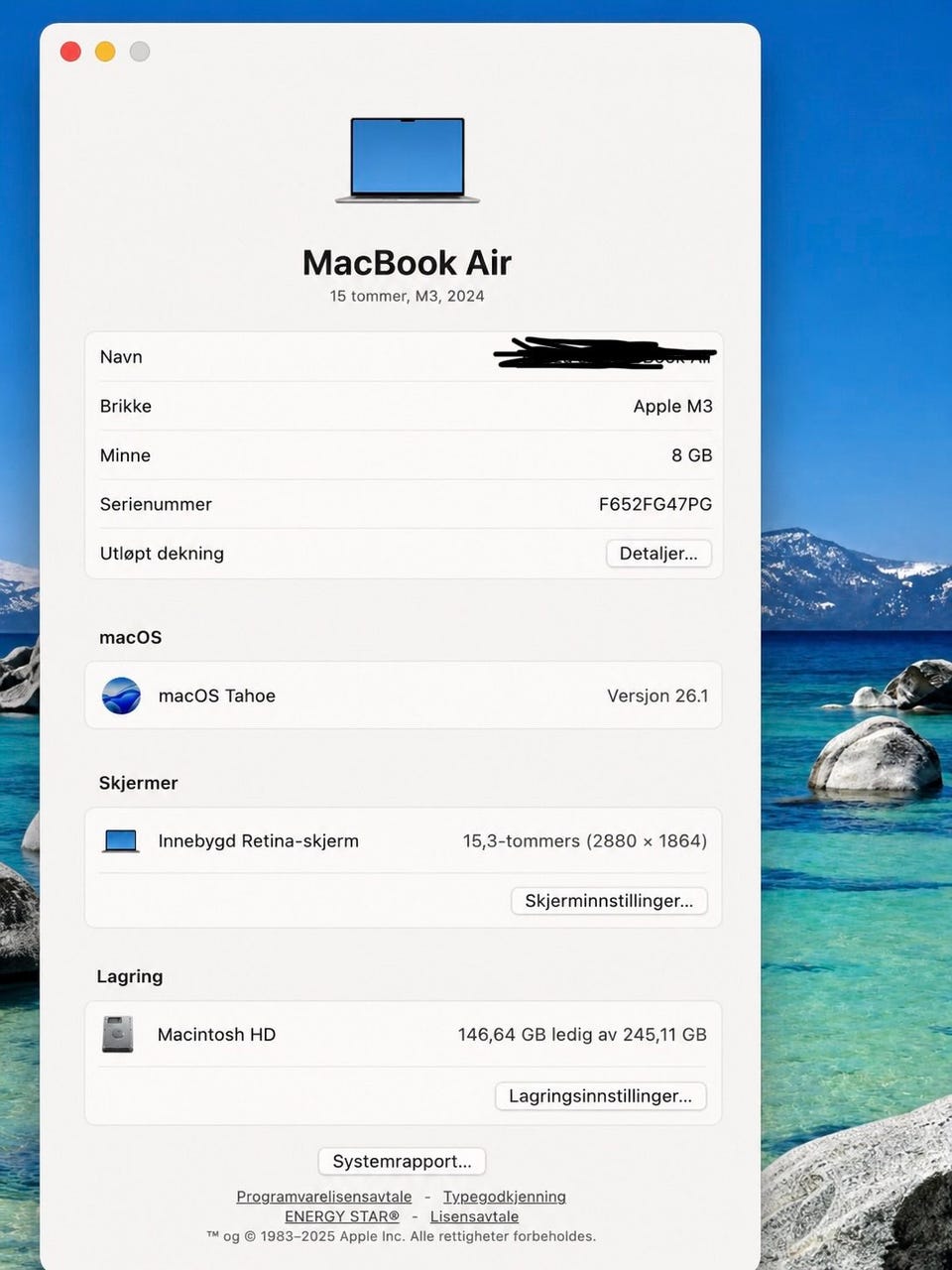Click the Macintosh HD label

[x=216, y=1034]
